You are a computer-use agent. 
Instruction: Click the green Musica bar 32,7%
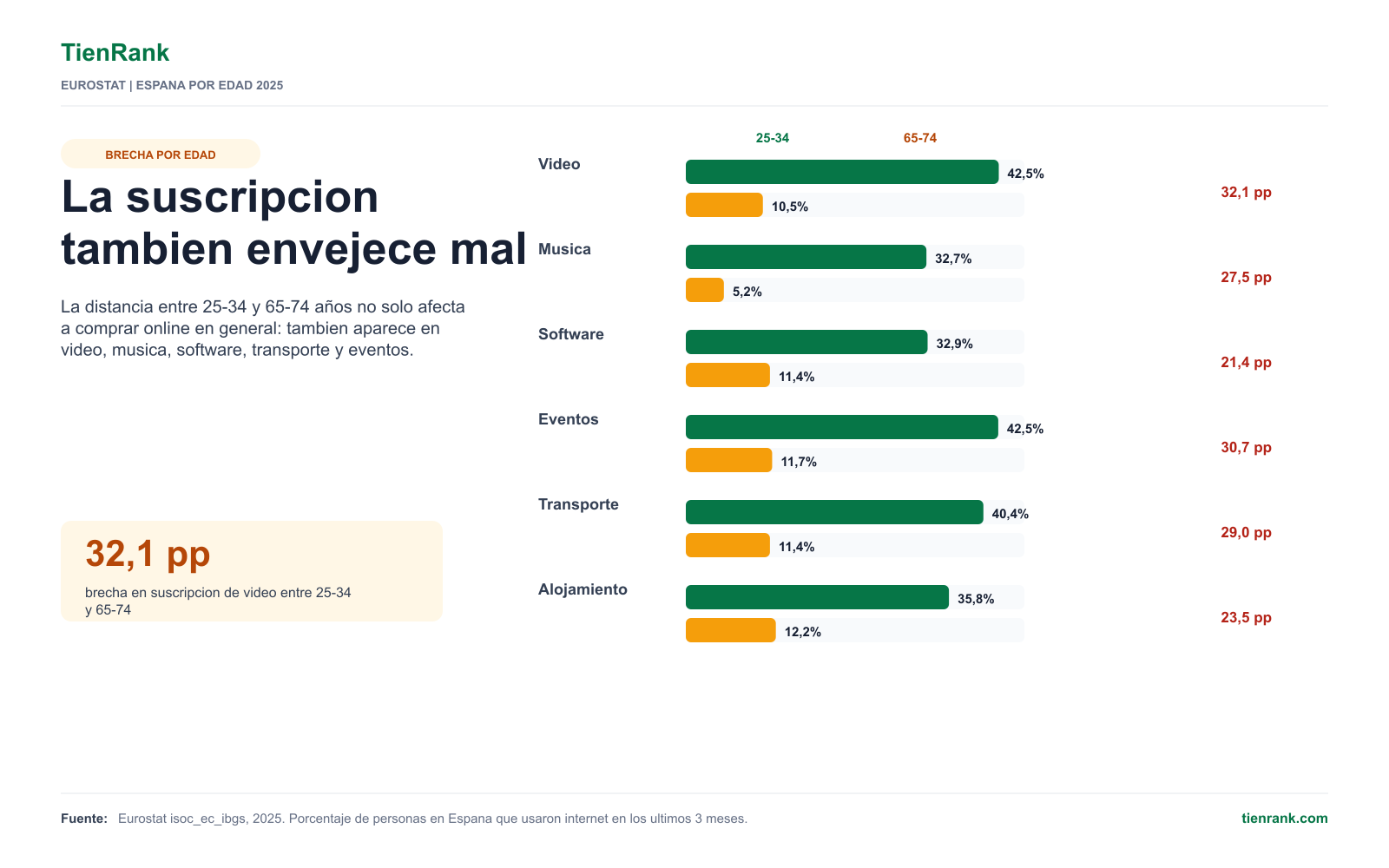tap(806, 257)
